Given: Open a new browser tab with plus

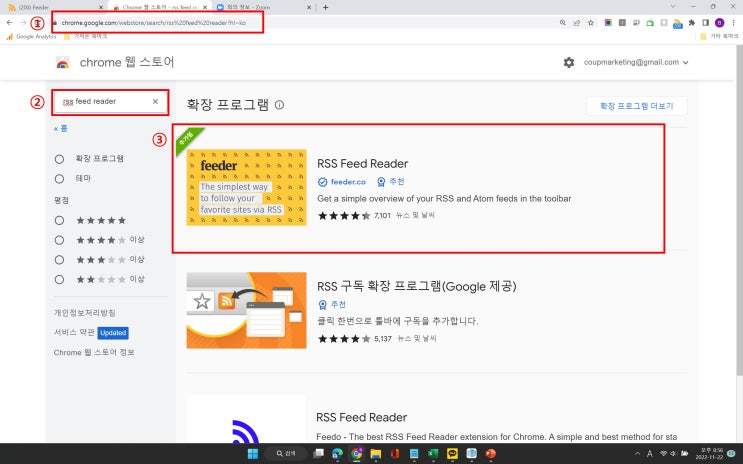Looking at the screenshot, I should [x=325, y=7].
